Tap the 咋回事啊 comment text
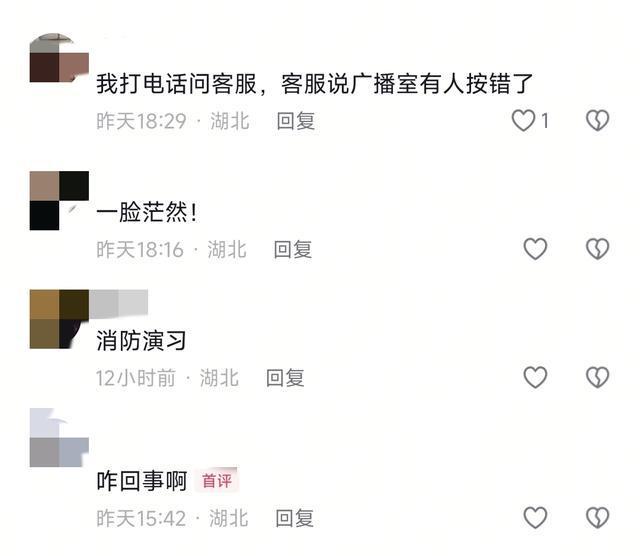 [142, 480]
